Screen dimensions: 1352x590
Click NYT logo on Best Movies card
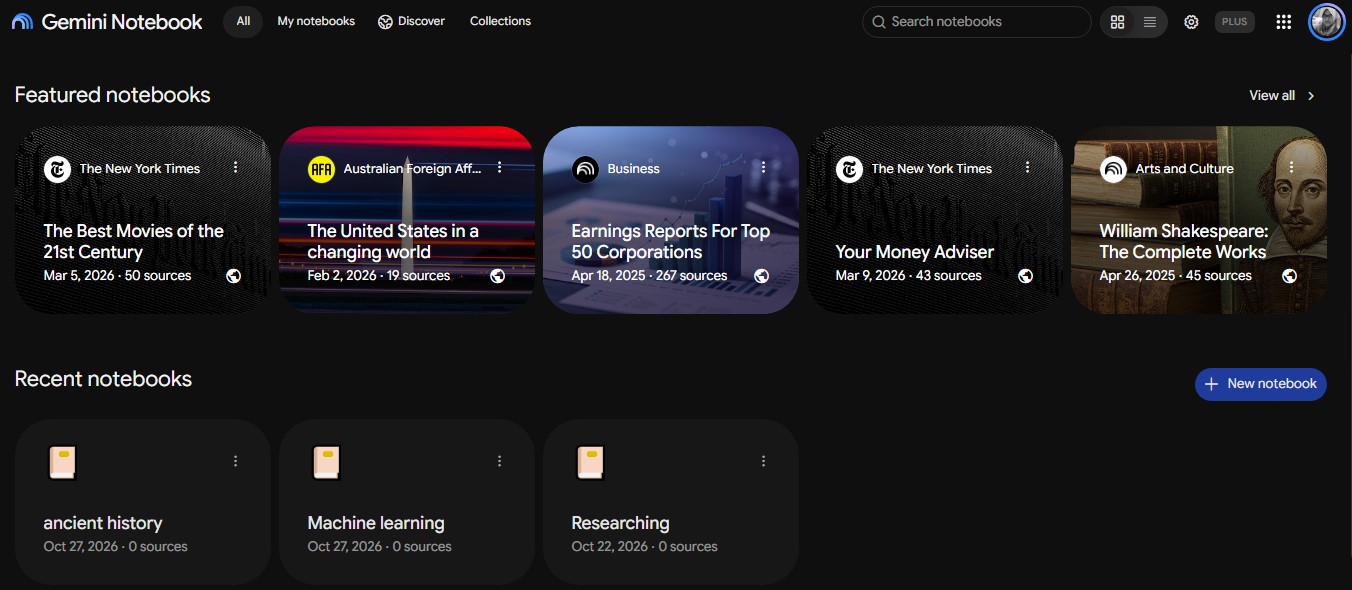pyautogui.click(x=57, y=169)
